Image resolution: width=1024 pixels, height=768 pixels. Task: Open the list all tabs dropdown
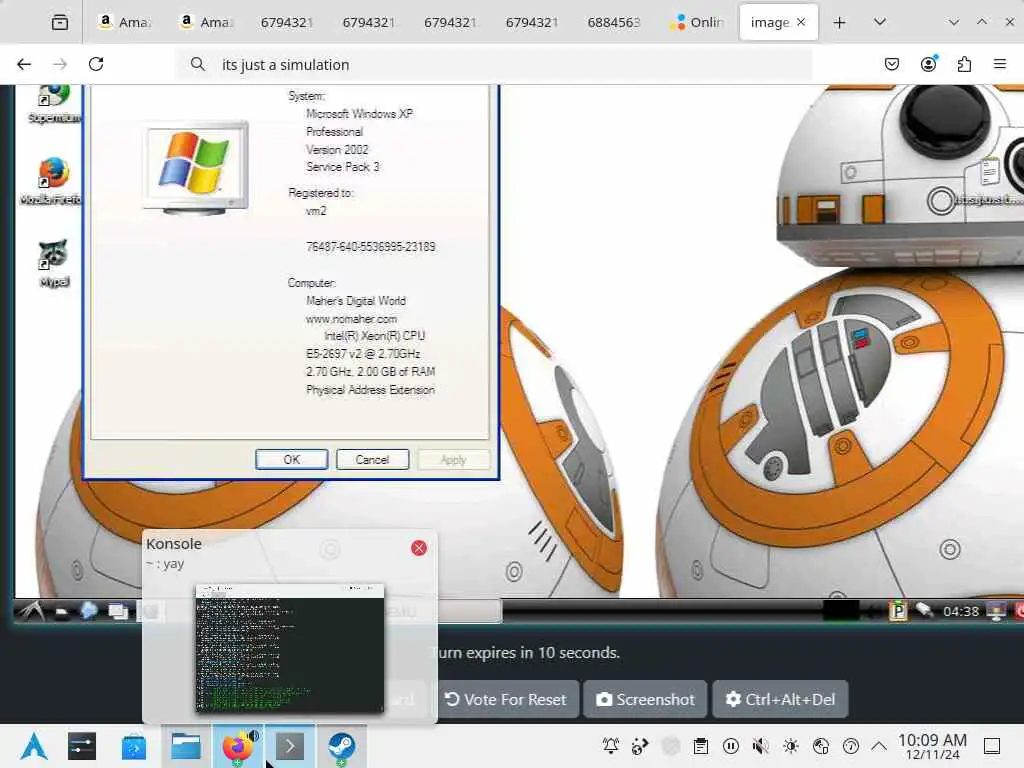880,22
